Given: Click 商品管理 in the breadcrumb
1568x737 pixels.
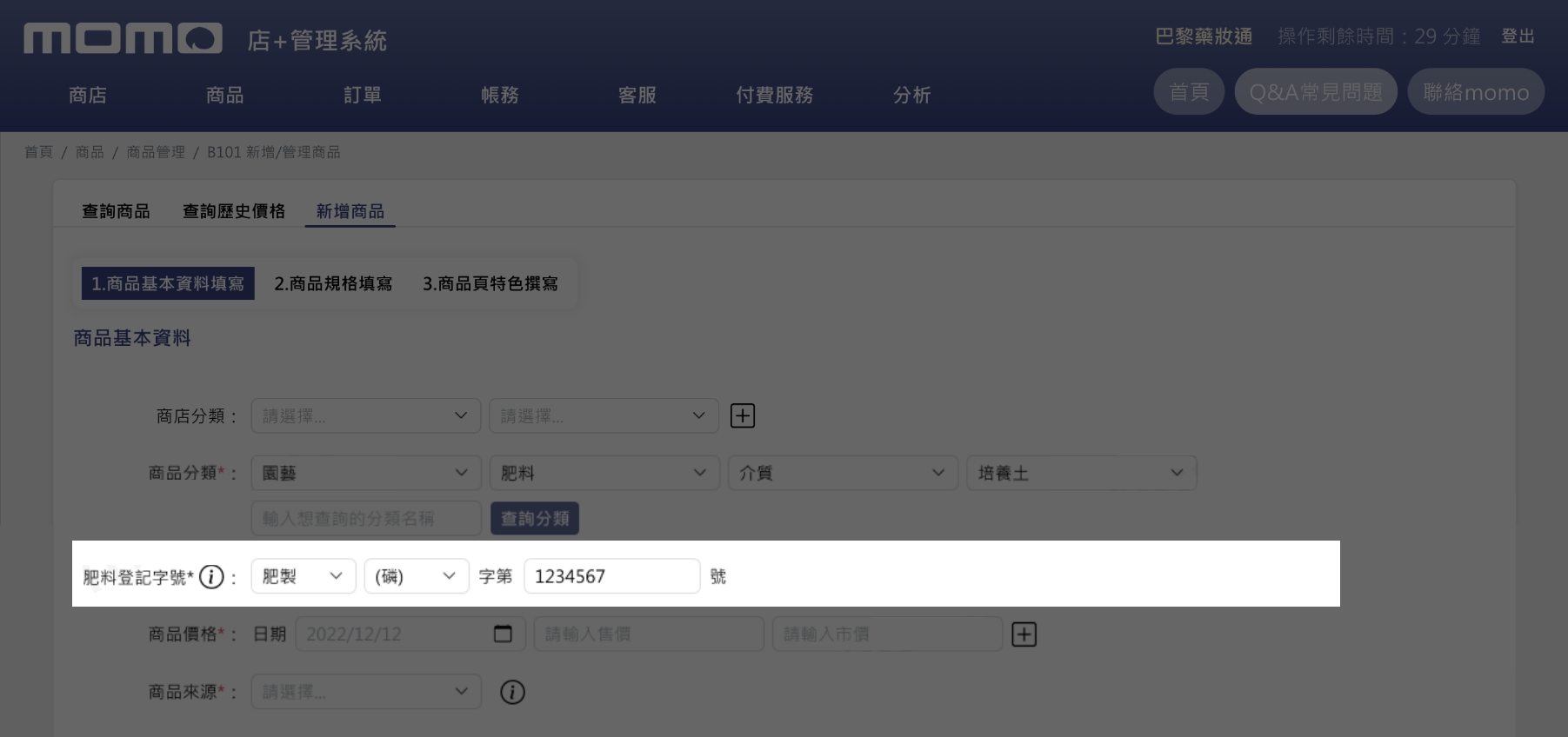Looking at the screenshot, I should pos(156,152).
